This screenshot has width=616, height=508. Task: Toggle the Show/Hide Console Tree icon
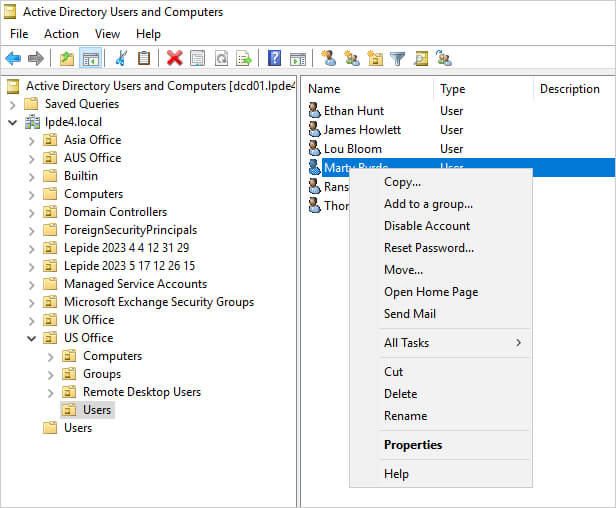pyautogui.click(x=91, y=59)
